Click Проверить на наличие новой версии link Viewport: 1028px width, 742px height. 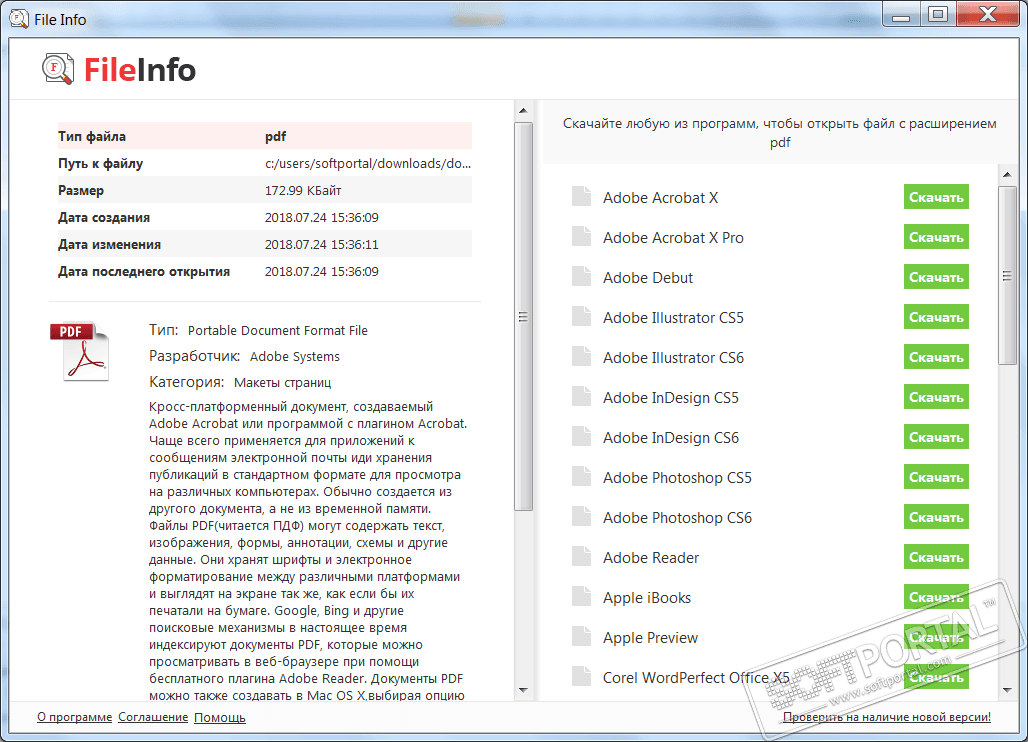coord(886,717)
